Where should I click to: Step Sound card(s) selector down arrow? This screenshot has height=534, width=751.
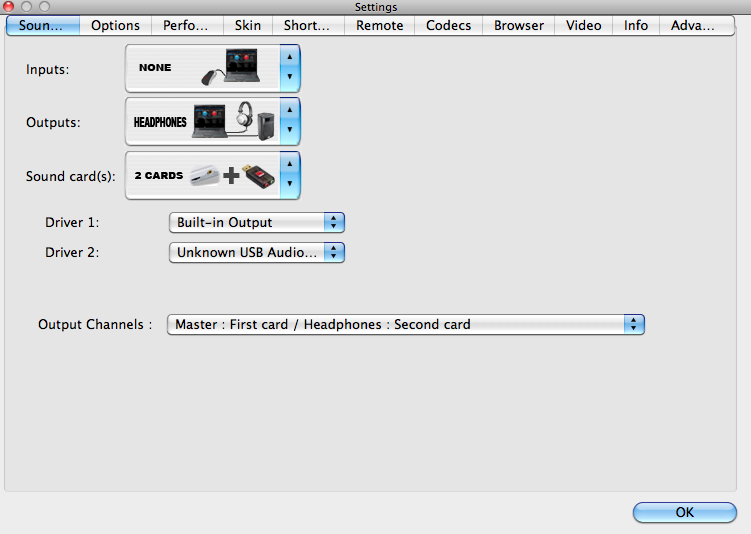coord(290,183)
